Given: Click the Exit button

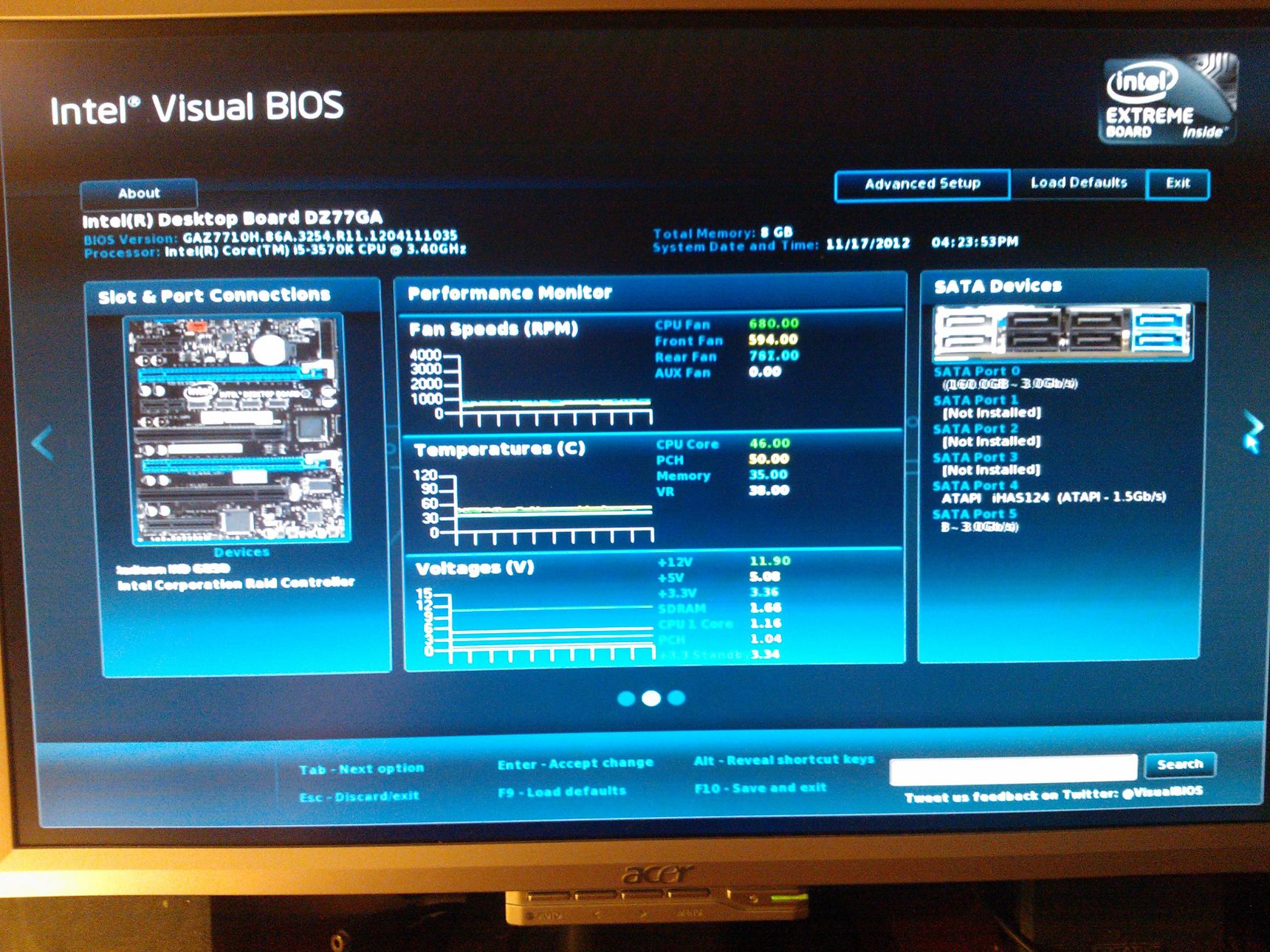Looking at the screenshot, I should pyautogui.click(x=1178, y=183).
